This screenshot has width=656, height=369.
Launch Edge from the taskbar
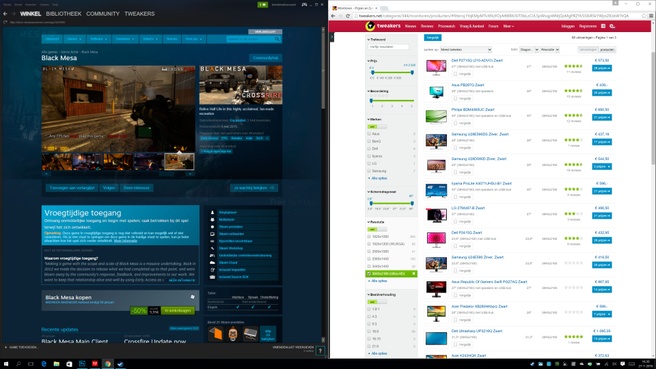tap(44, 364)
